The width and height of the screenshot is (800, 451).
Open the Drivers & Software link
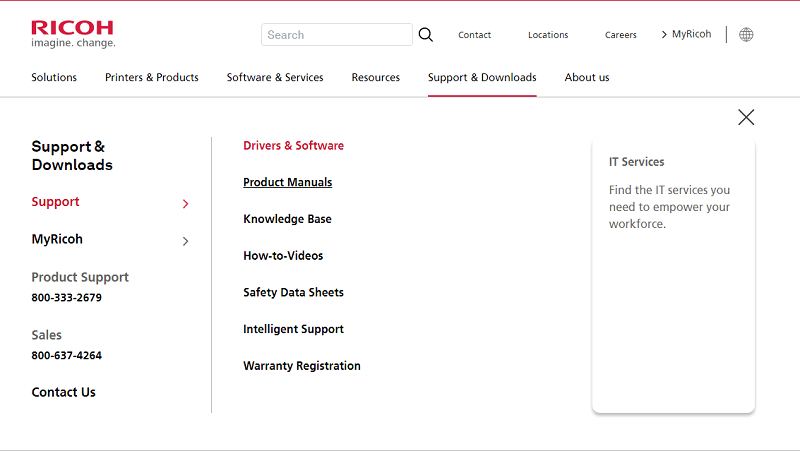(293, 145)
